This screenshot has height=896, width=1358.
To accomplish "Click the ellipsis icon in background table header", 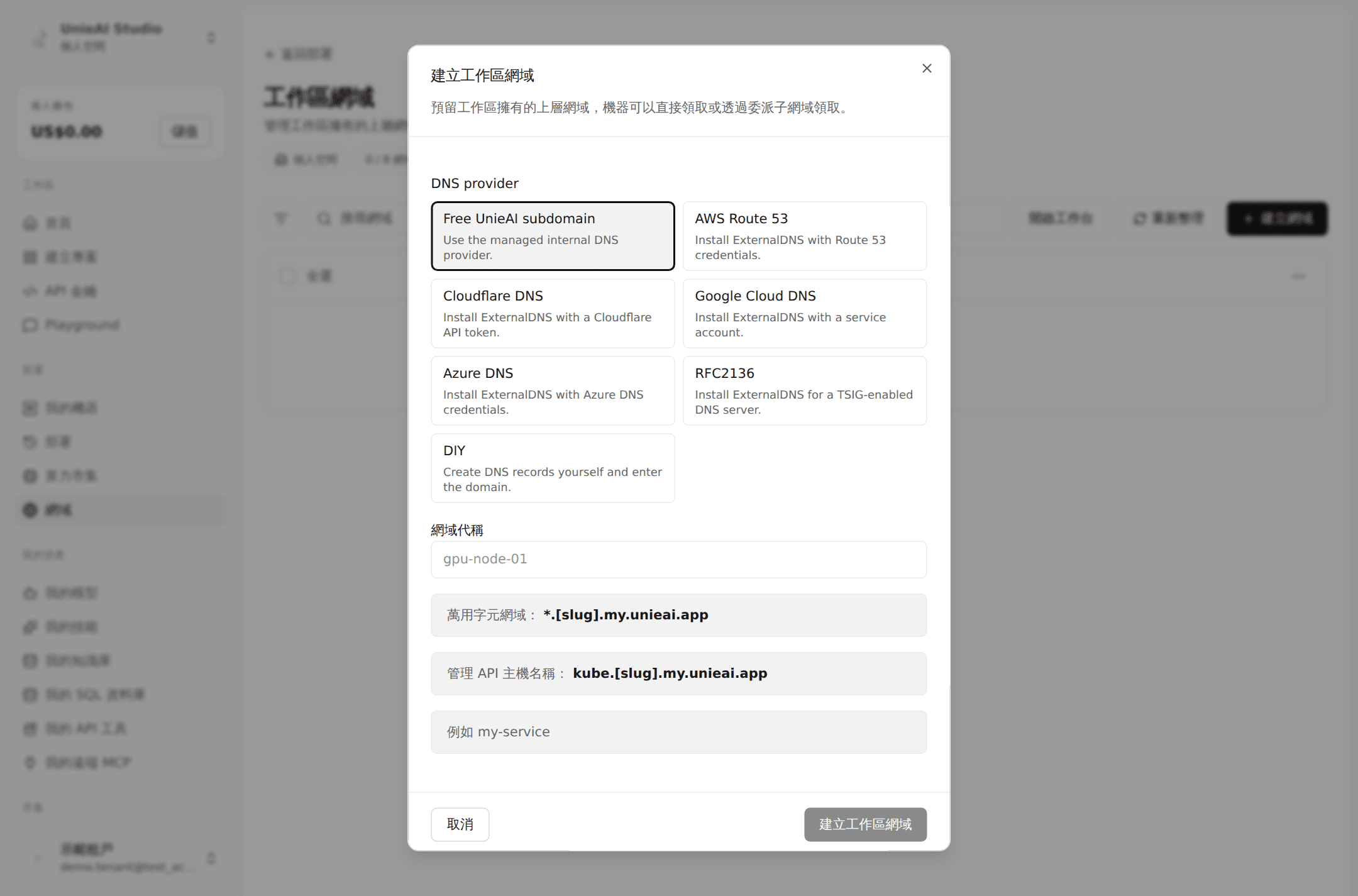I will tap(1299, 276).
